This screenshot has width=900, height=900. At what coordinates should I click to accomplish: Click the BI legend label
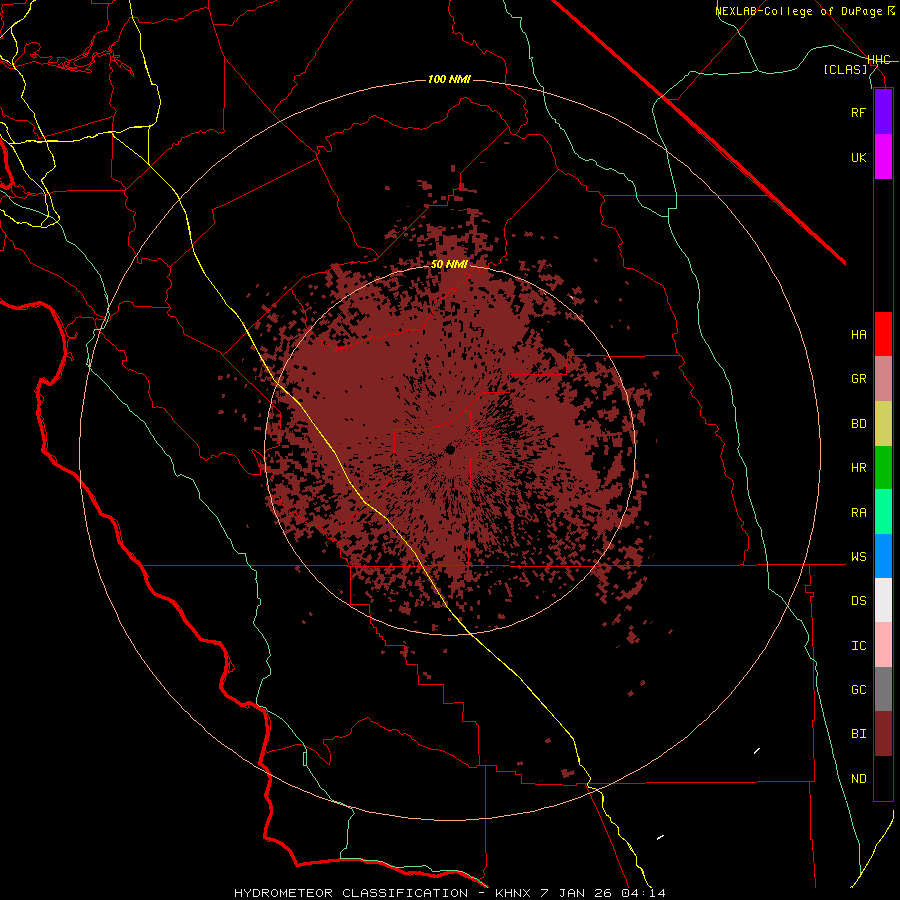[x=858, y=734]
